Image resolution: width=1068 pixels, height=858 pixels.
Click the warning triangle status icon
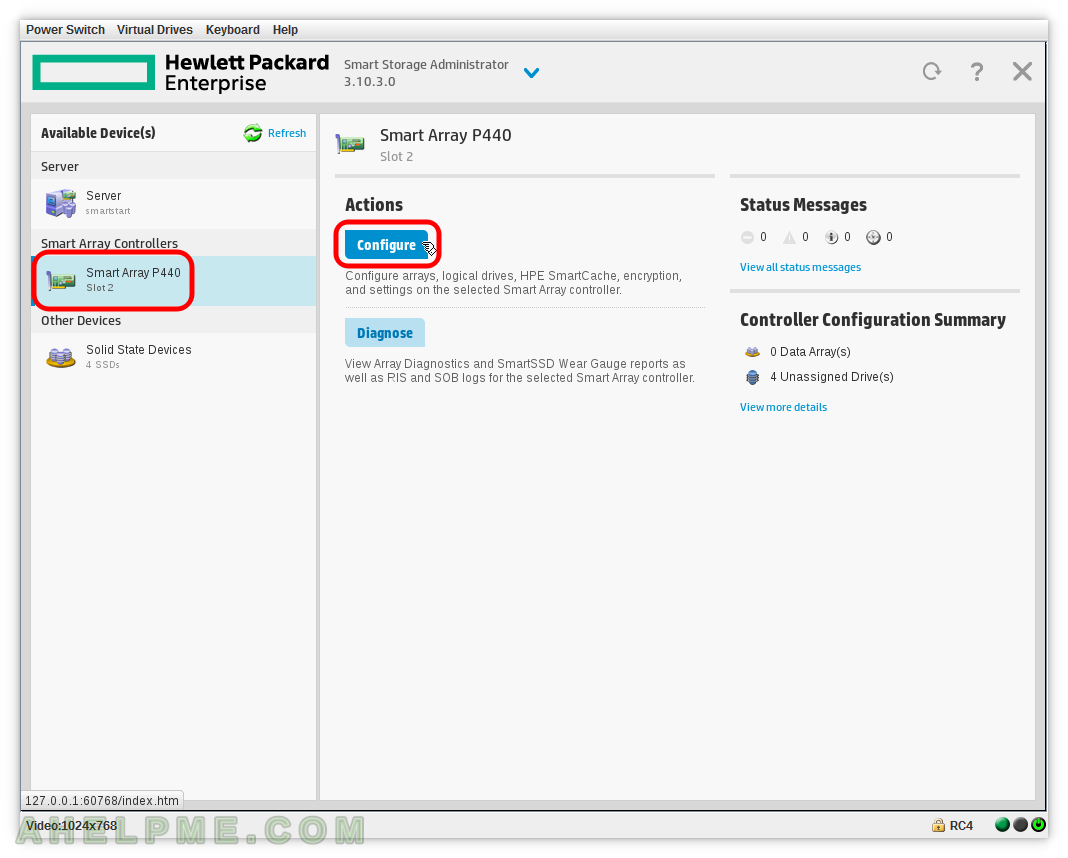point(789,237)
